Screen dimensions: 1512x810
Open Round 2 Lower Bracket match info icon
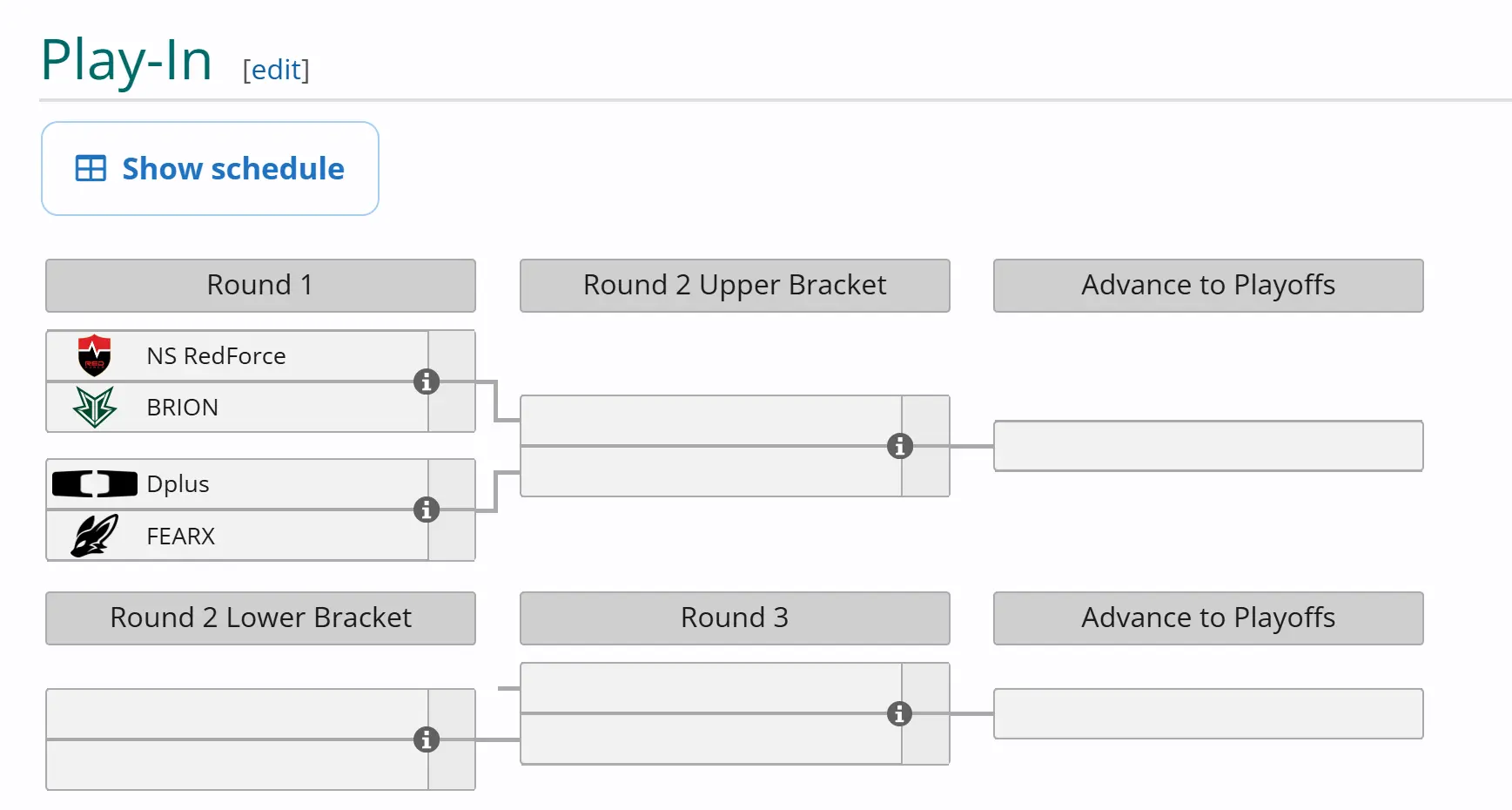[x=426, y=739]
